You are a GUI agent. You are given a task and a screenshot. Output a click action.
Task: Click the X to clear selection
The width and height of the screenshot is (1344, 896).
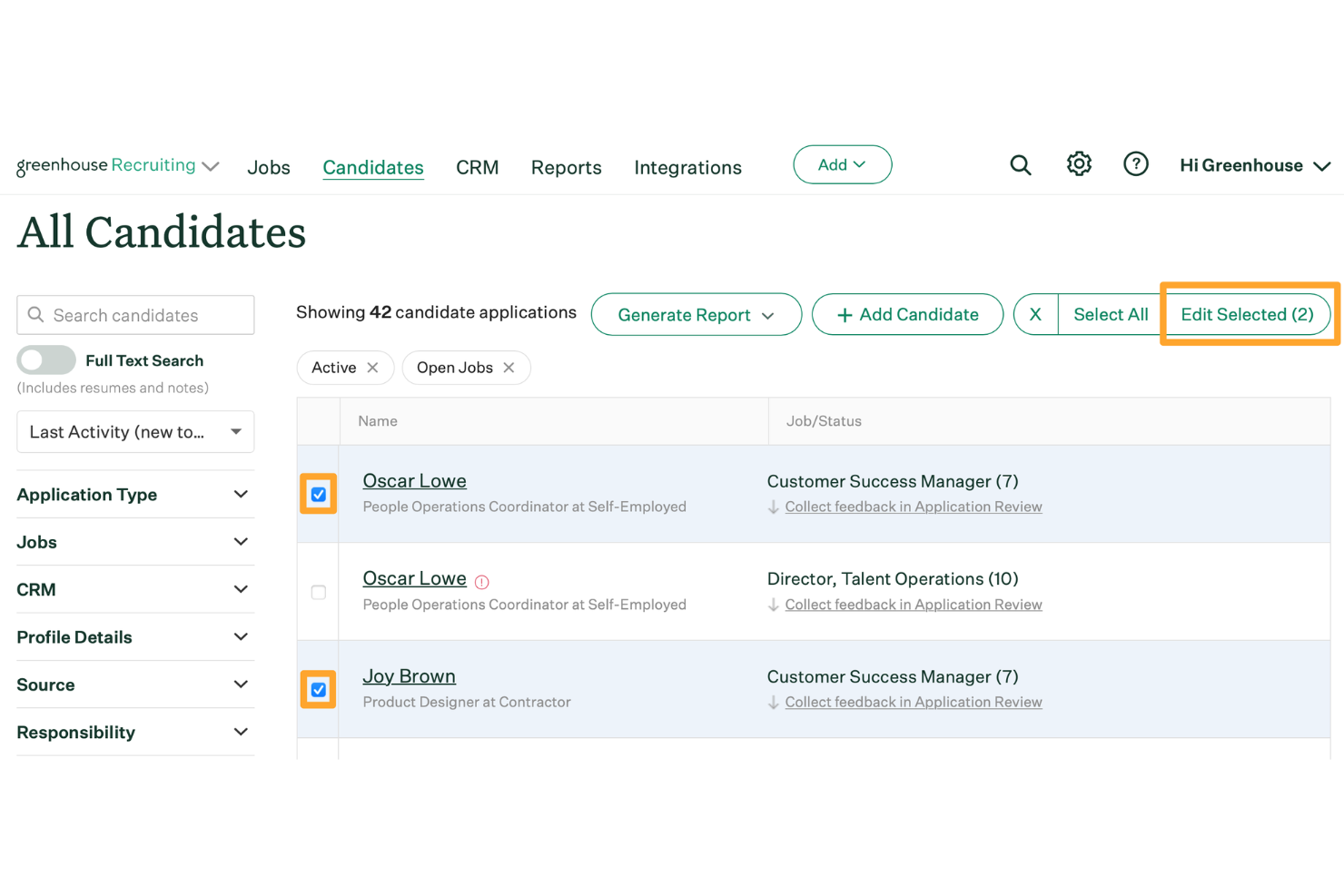(1035, 314)
